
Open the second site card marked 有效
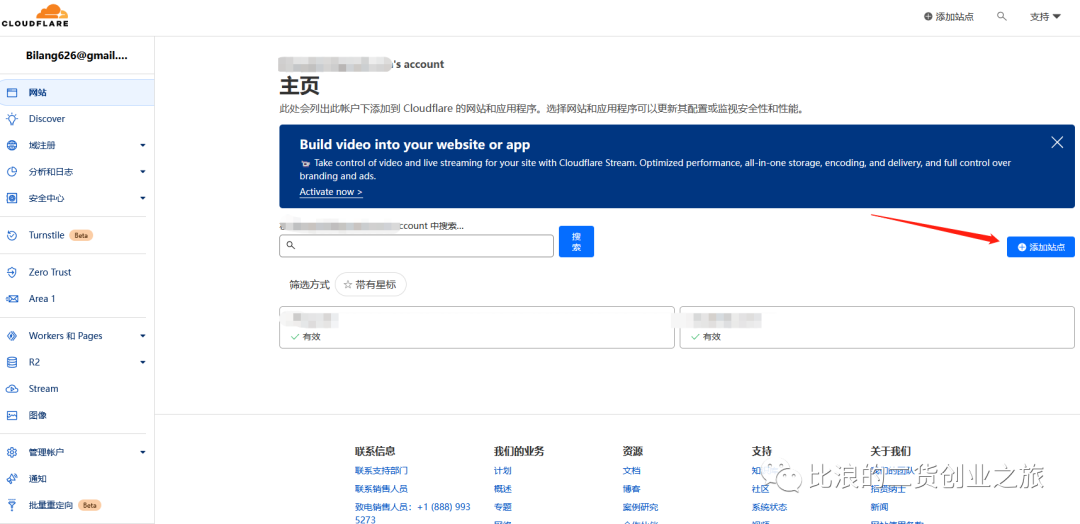coord(878,327)
